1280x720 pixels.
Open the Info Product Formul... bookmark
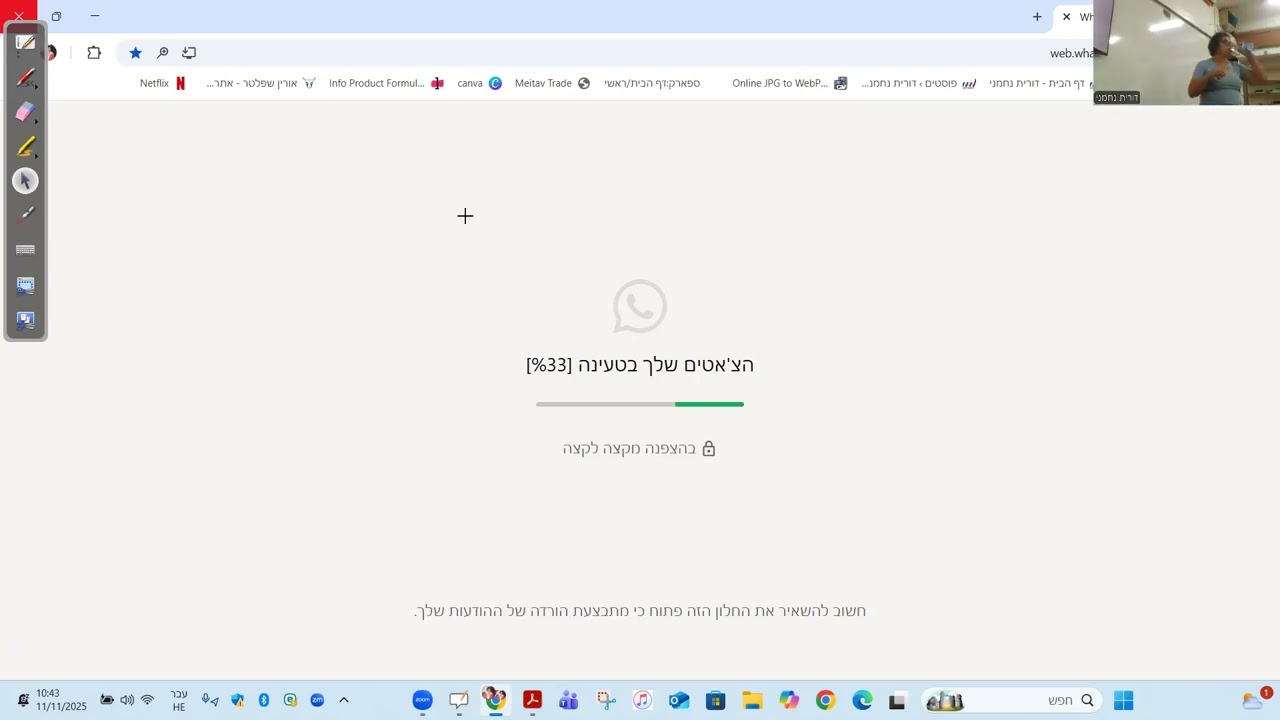point(386,84)
